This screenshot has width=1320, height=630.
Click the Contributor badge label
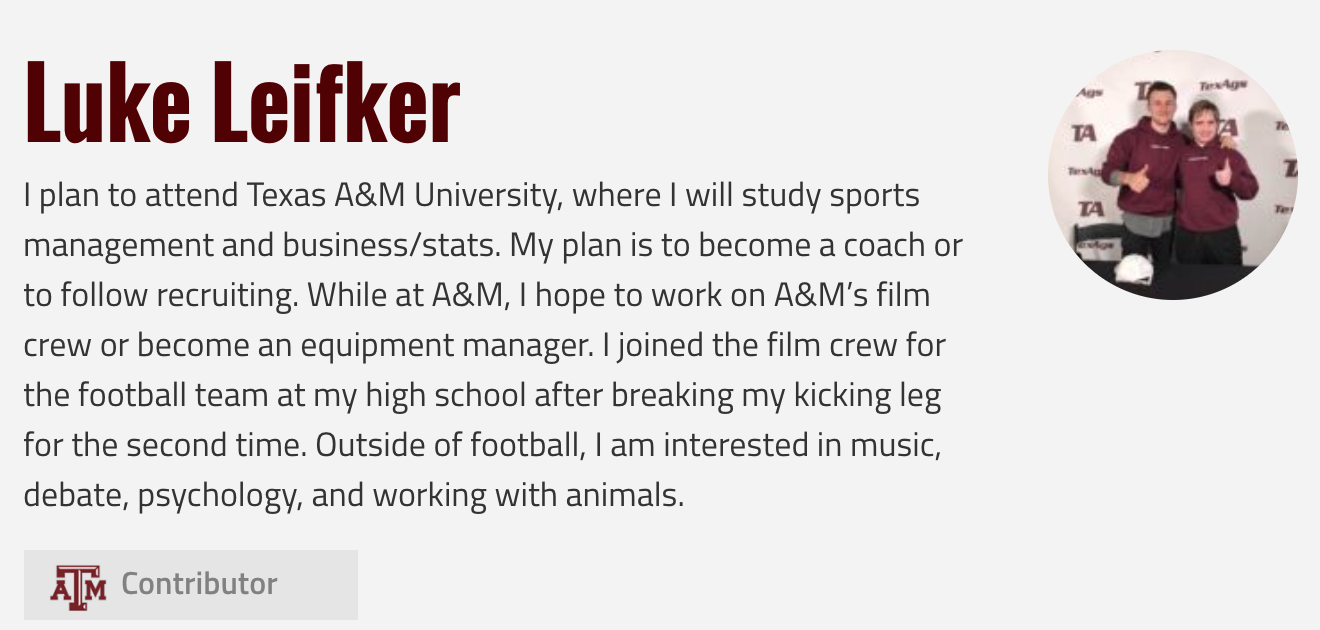(199, 584)
